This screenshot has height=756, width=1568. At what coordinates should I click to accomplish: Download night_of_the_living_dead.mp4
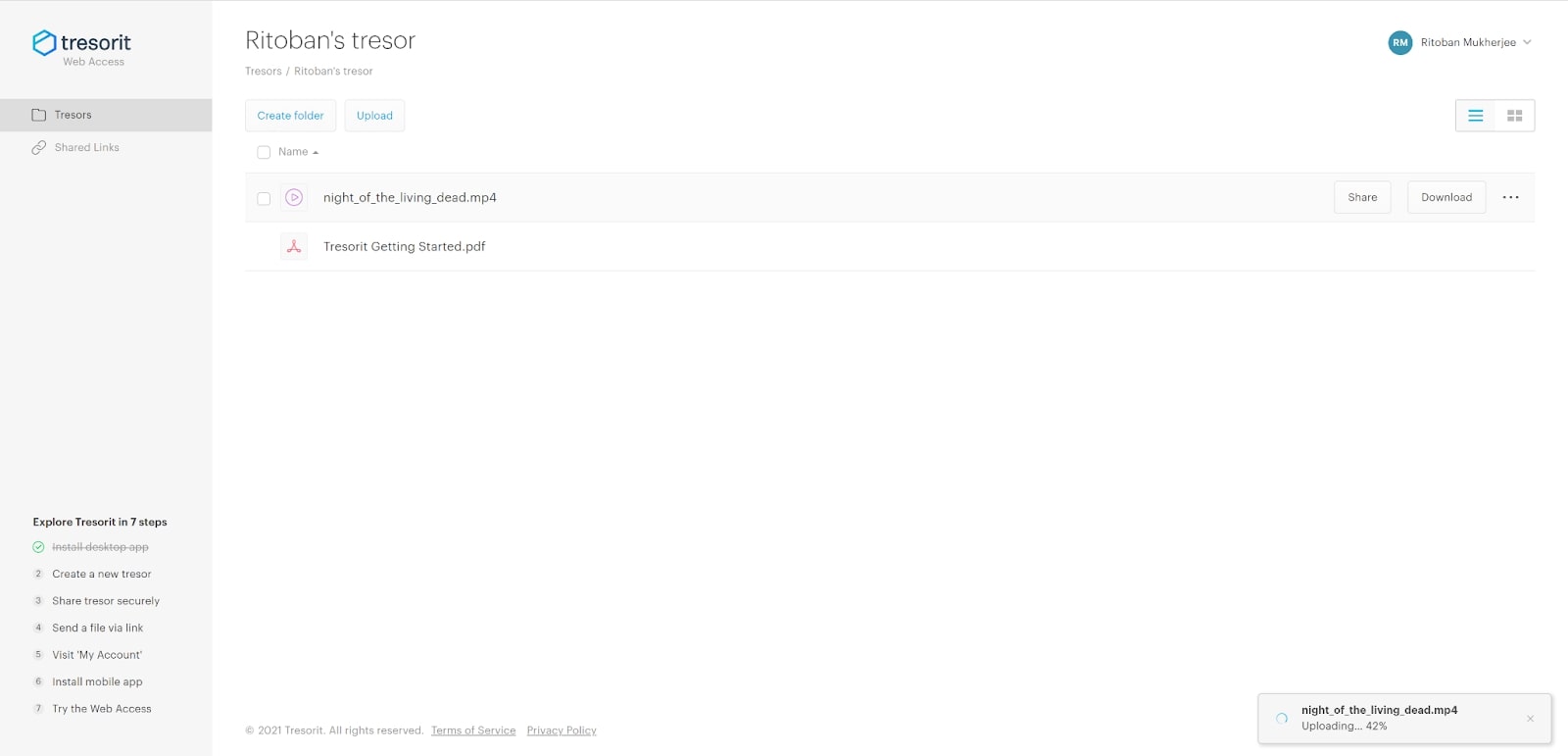tap(1445, 197)
